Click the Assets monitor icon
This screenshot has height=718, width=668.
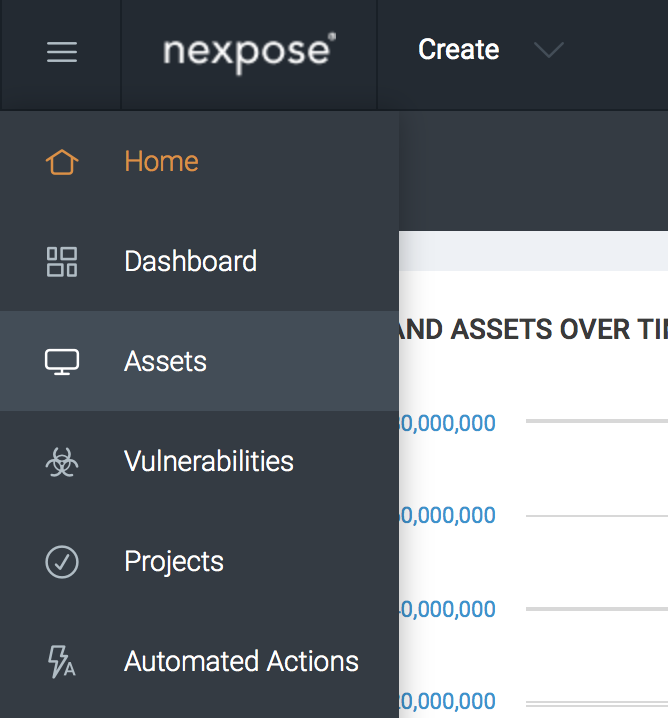click(62, 362)
